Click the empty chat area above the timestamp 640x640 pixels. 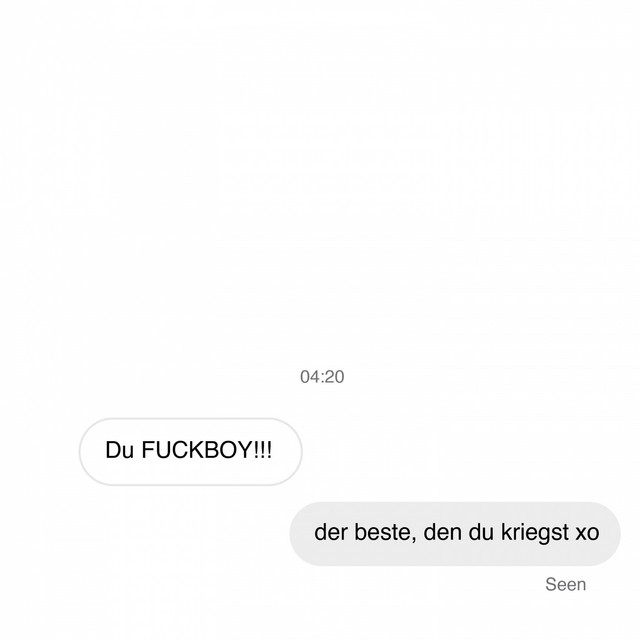pyautogui.click(x=320, y=184)
